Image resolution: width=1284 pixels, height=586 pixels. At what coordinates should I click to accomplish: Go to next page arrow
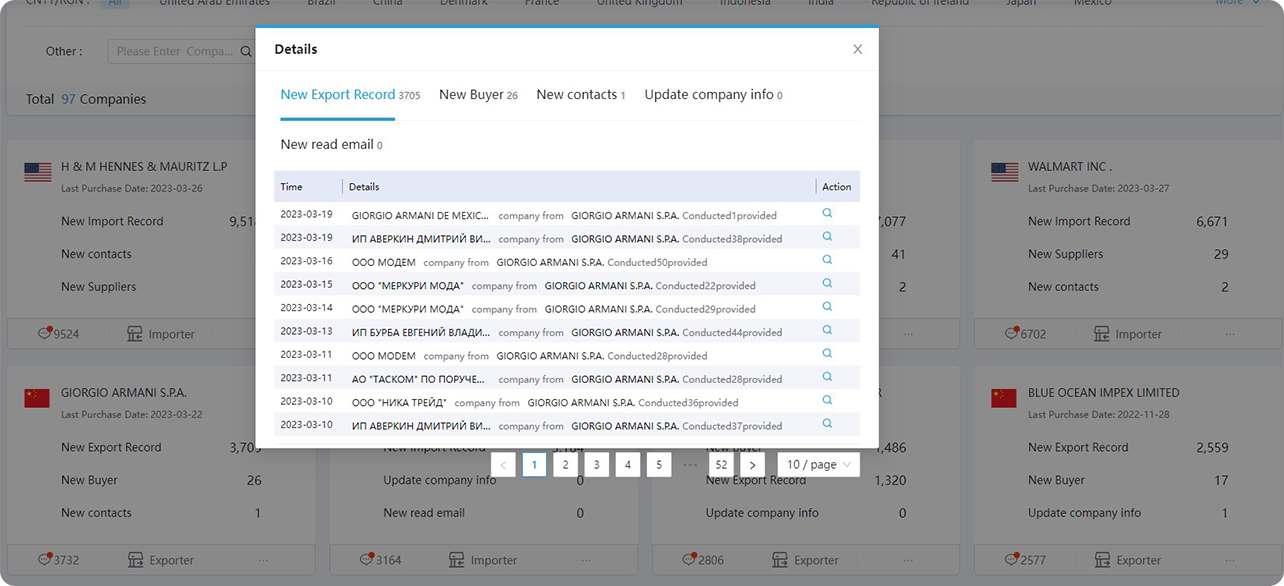pyautogui.click(x=753, y=464)
